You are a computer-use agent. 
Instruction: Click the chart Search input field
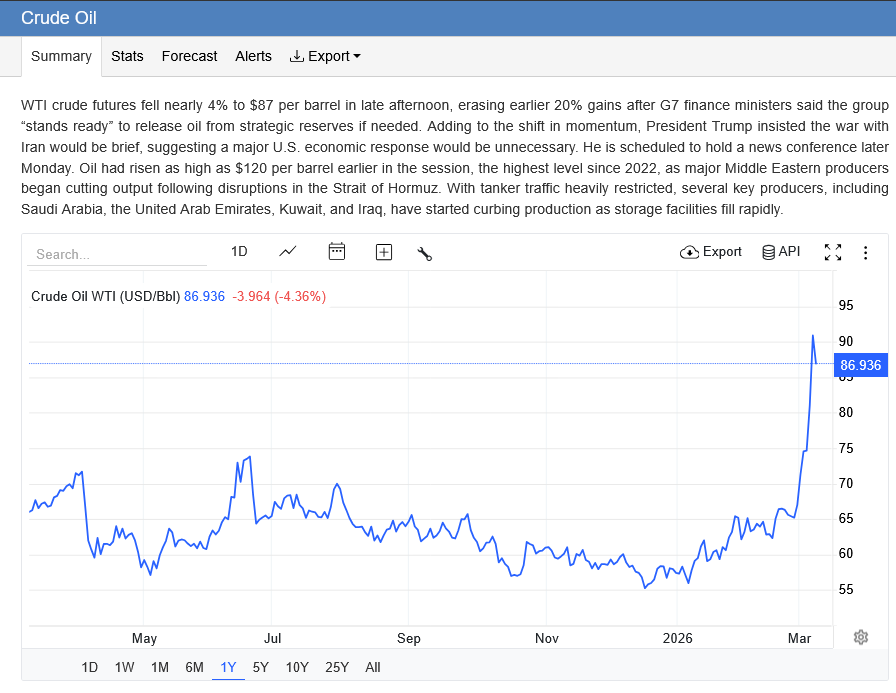pyautogui.click(x=117, y=254)
